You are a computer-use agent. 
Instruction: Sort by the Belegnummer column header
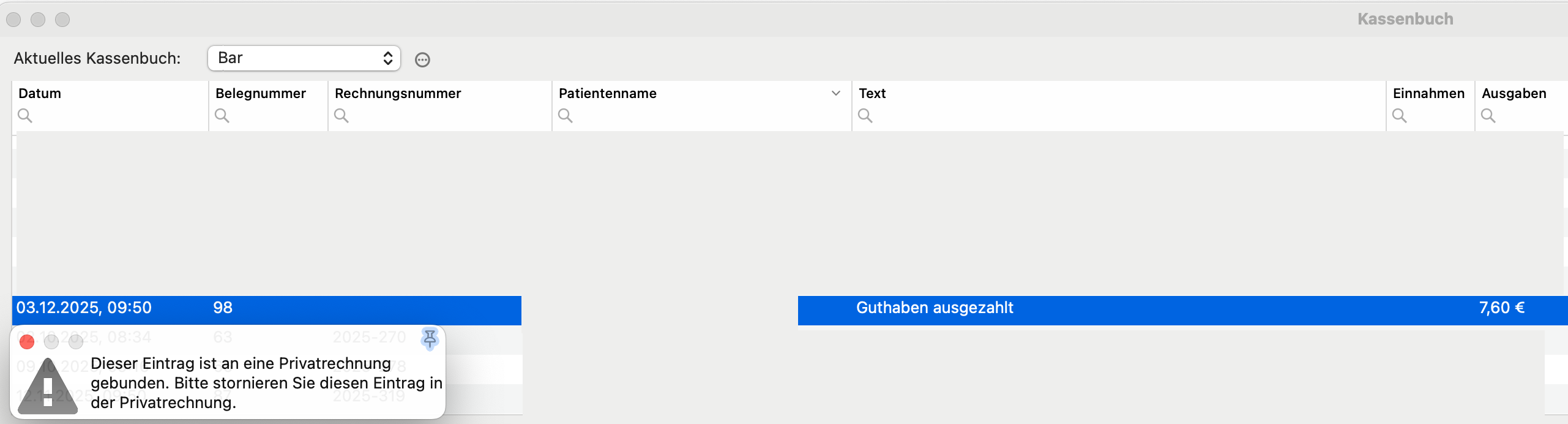[x=261, y=93]
